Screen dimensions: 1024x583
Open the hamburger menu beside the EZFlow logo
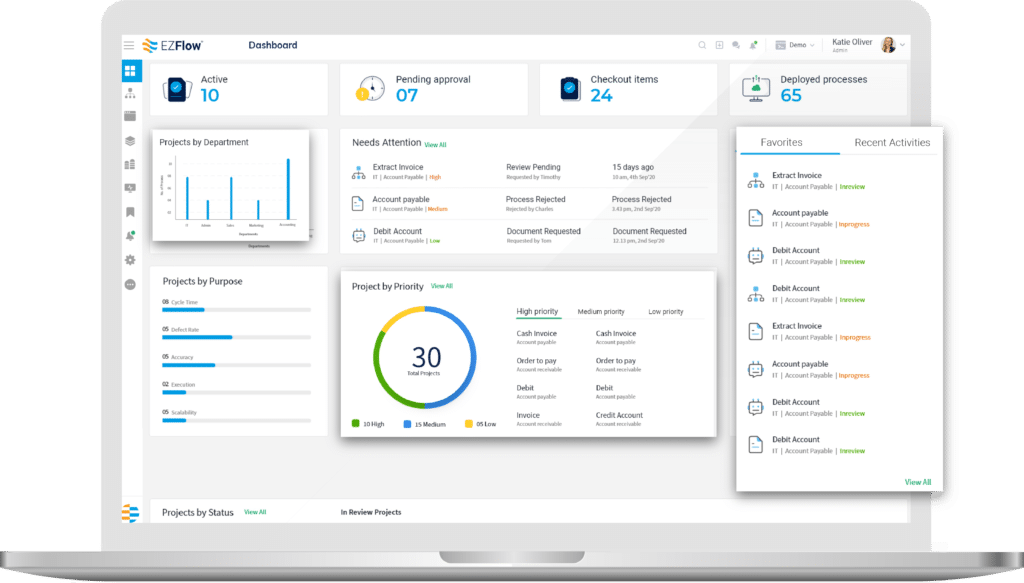pos(129,45)
